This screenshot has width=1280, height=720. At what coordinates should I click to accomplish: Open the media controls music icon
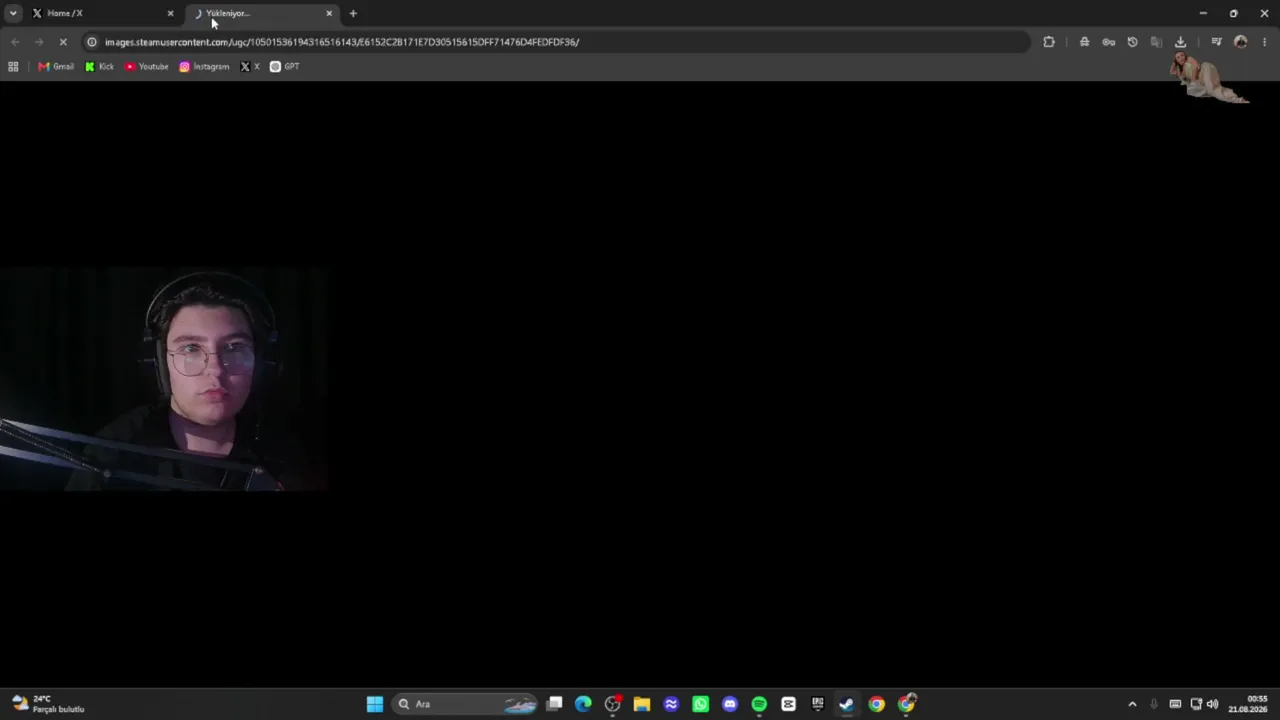tap(1216, 42)
